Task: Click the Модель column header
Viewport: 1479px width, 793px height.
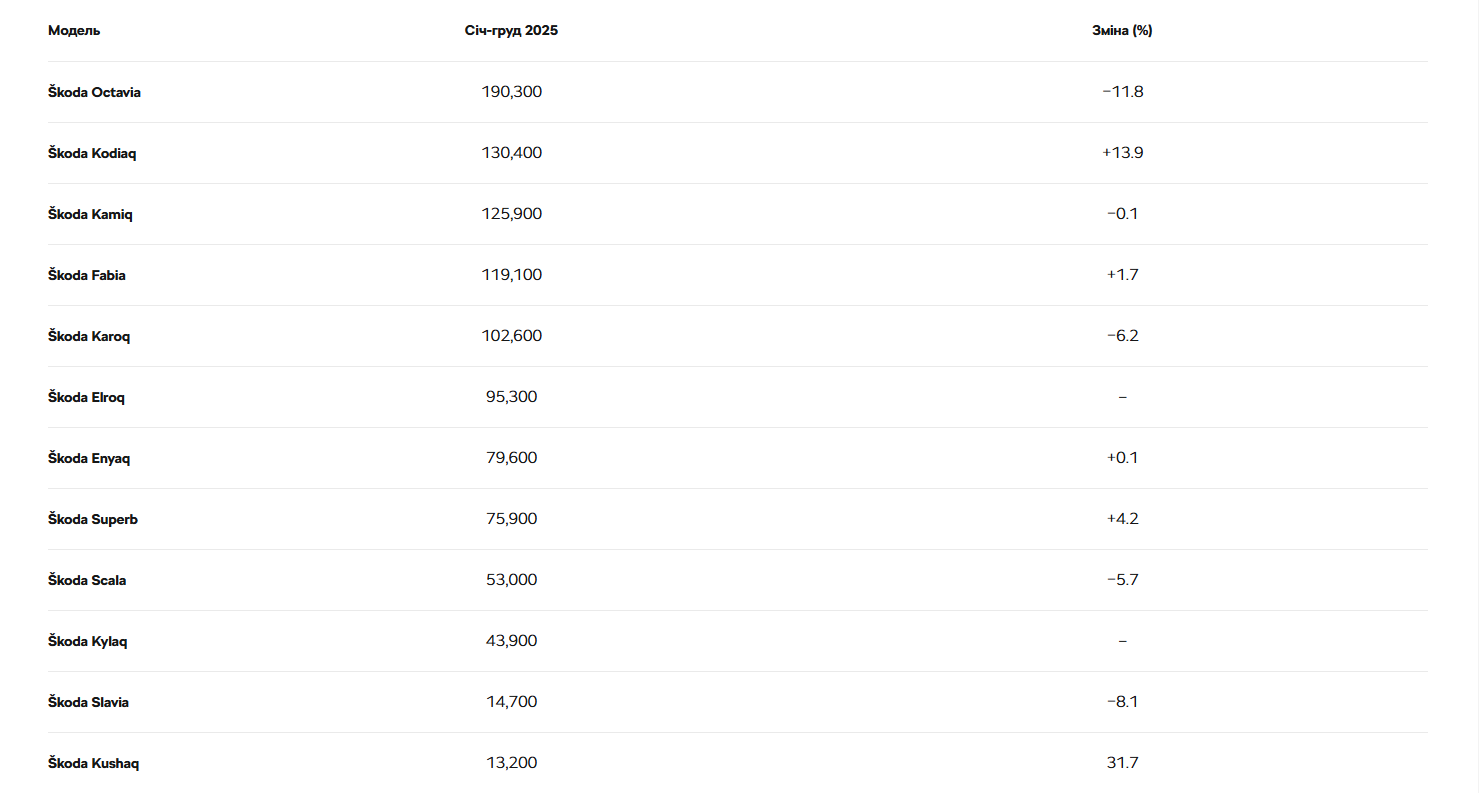Action: click(x=74, y=31)
